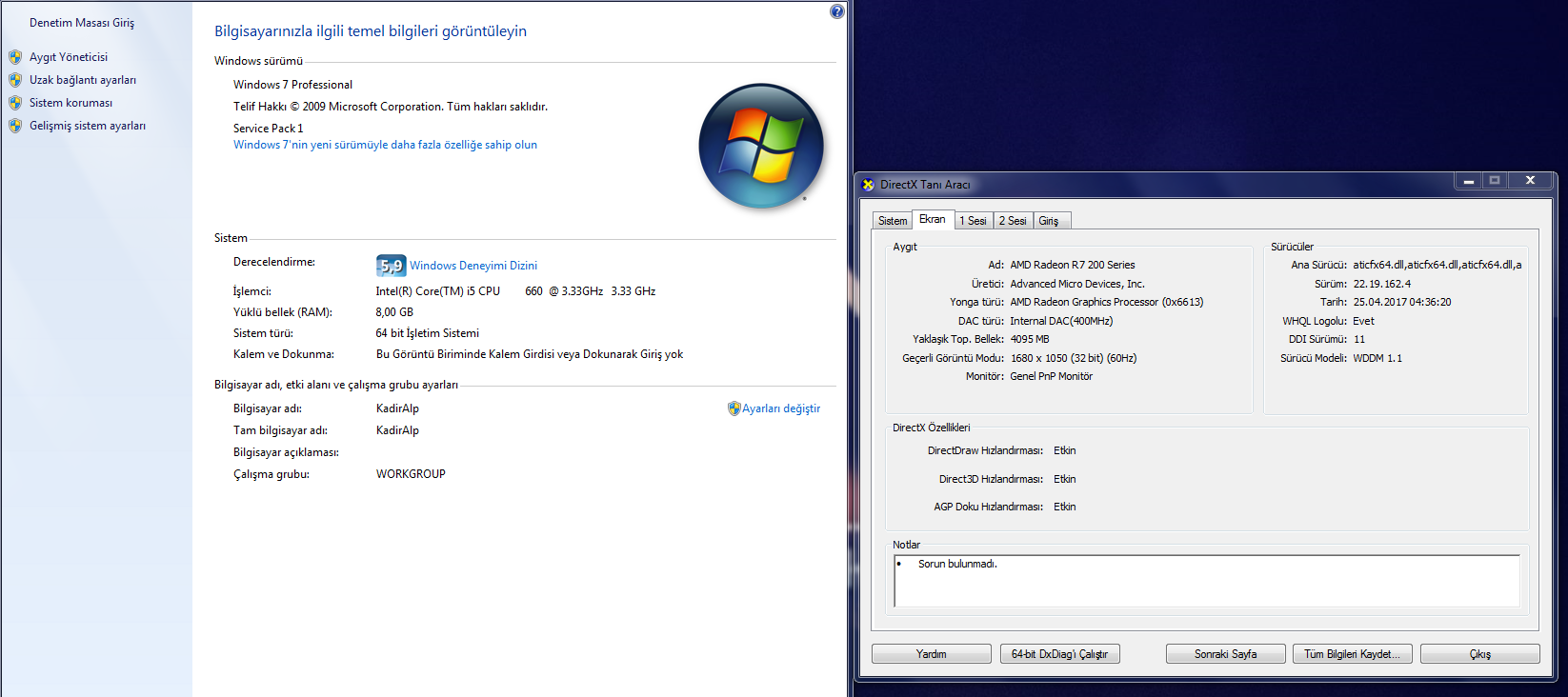Open Denetim Masası Giriş link

82,23
